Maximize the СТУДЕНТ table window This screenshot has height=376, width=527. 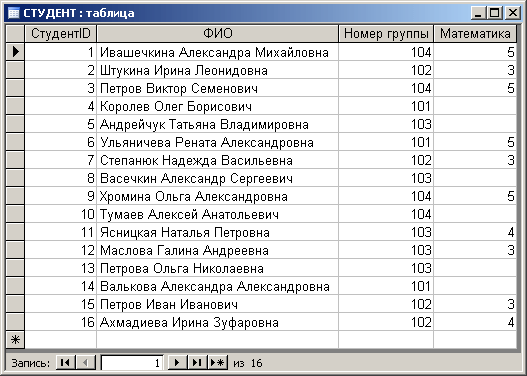click(x=495, y=13)
